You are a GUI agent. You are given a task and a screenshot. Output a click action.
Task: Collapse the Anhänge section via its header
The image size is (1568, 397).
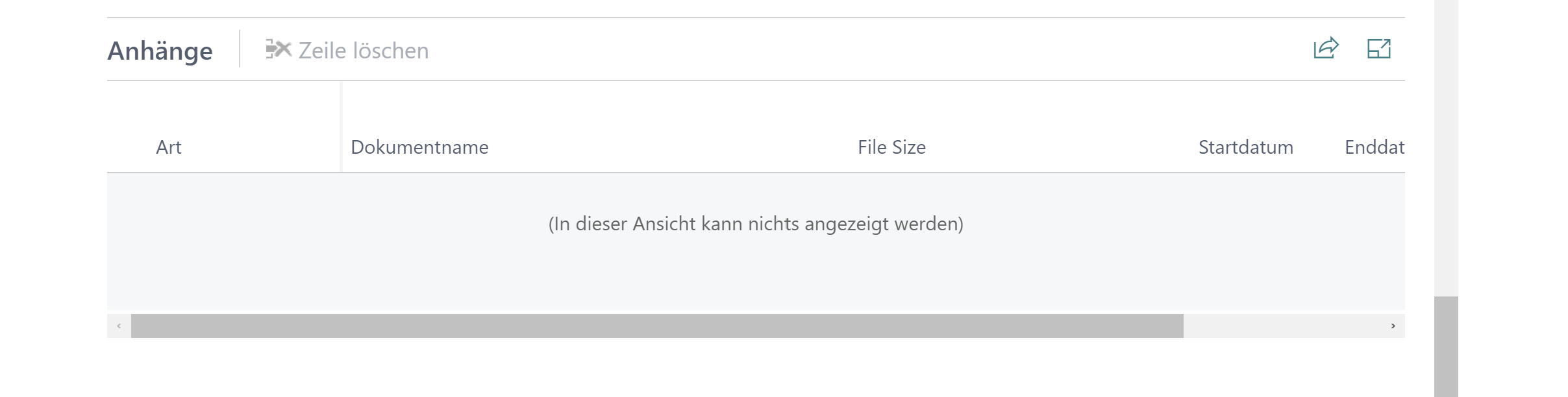pyautogui.click(x=160, y=49)
